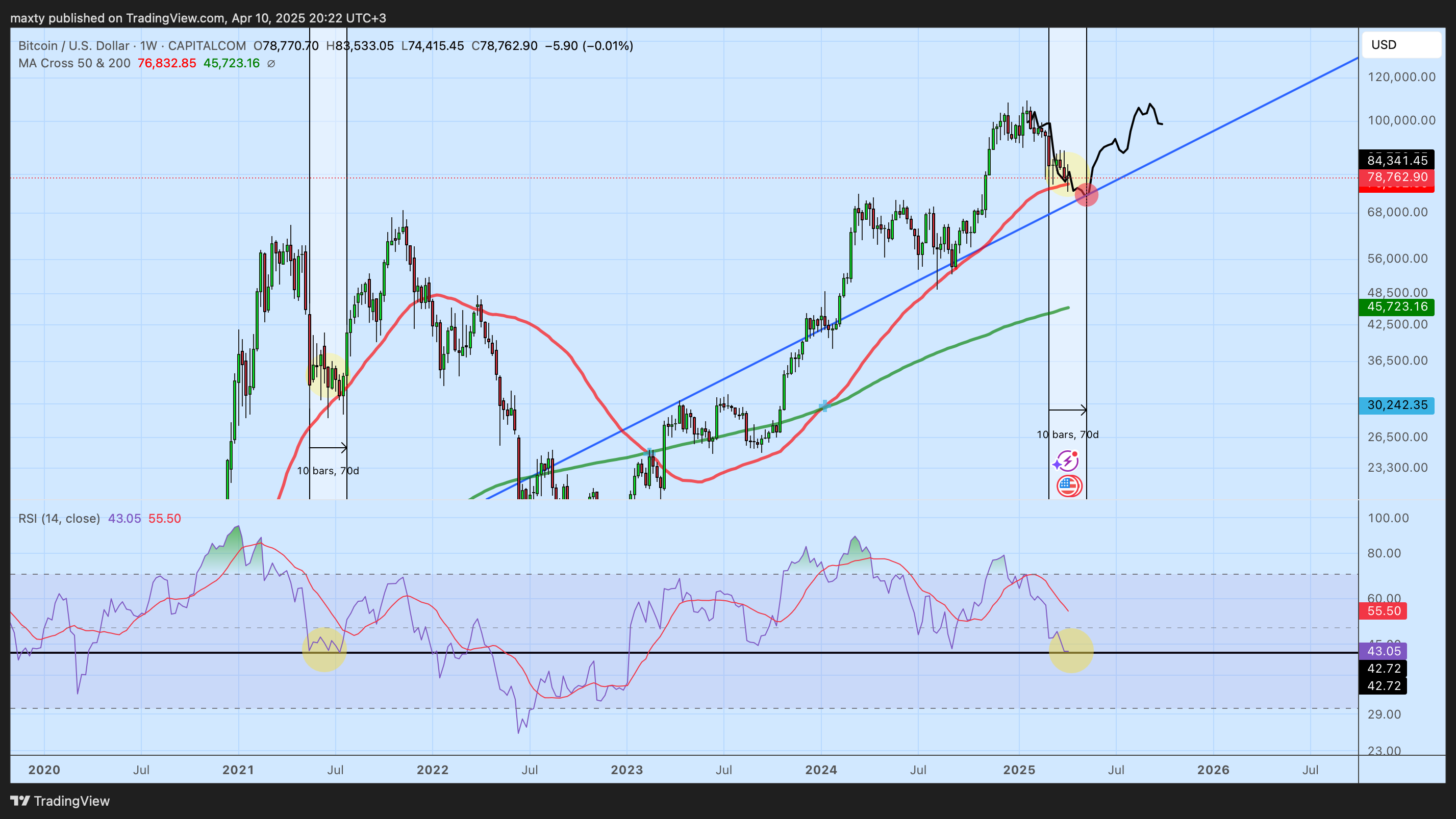The image size is (1456, 819).
Task: Click the blue 30,242.35 price axis label
Action: click(1397, 405)
